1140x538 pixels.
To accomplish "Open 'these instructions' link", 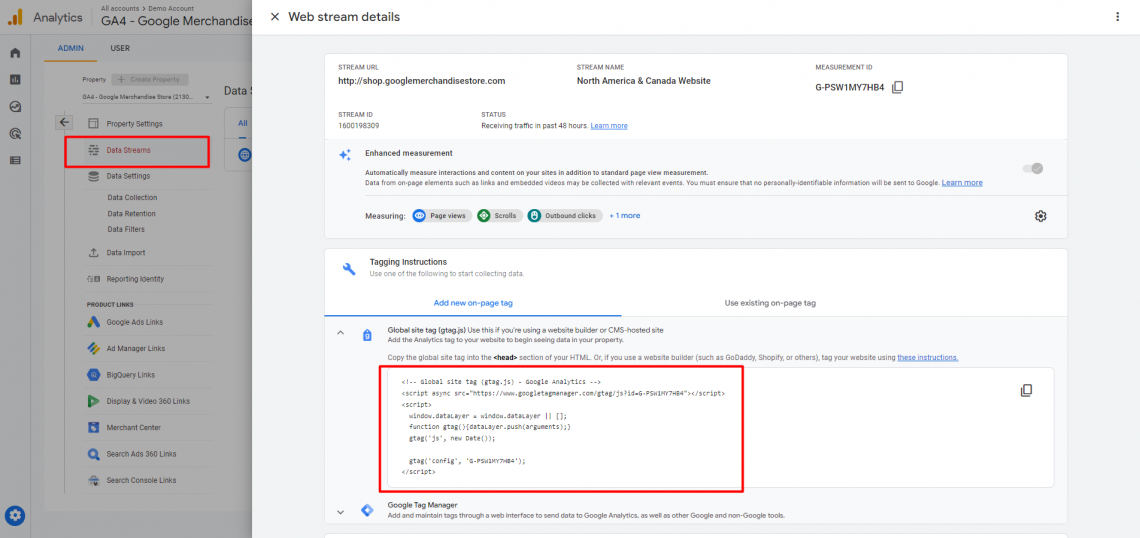I will [927, 357].
